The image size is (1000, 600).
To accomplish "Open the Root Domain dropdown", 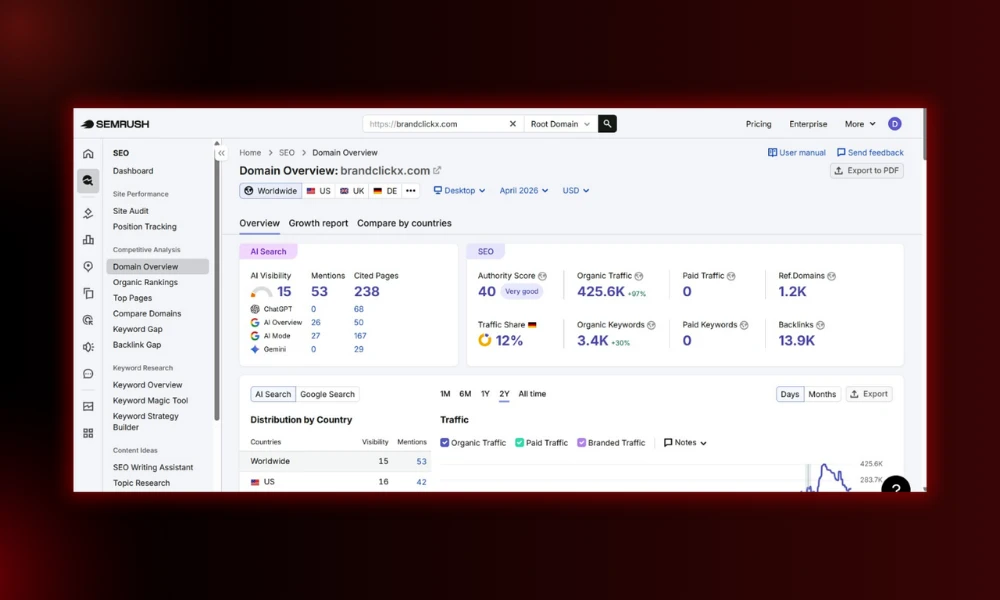I will [x=560, y=124].
